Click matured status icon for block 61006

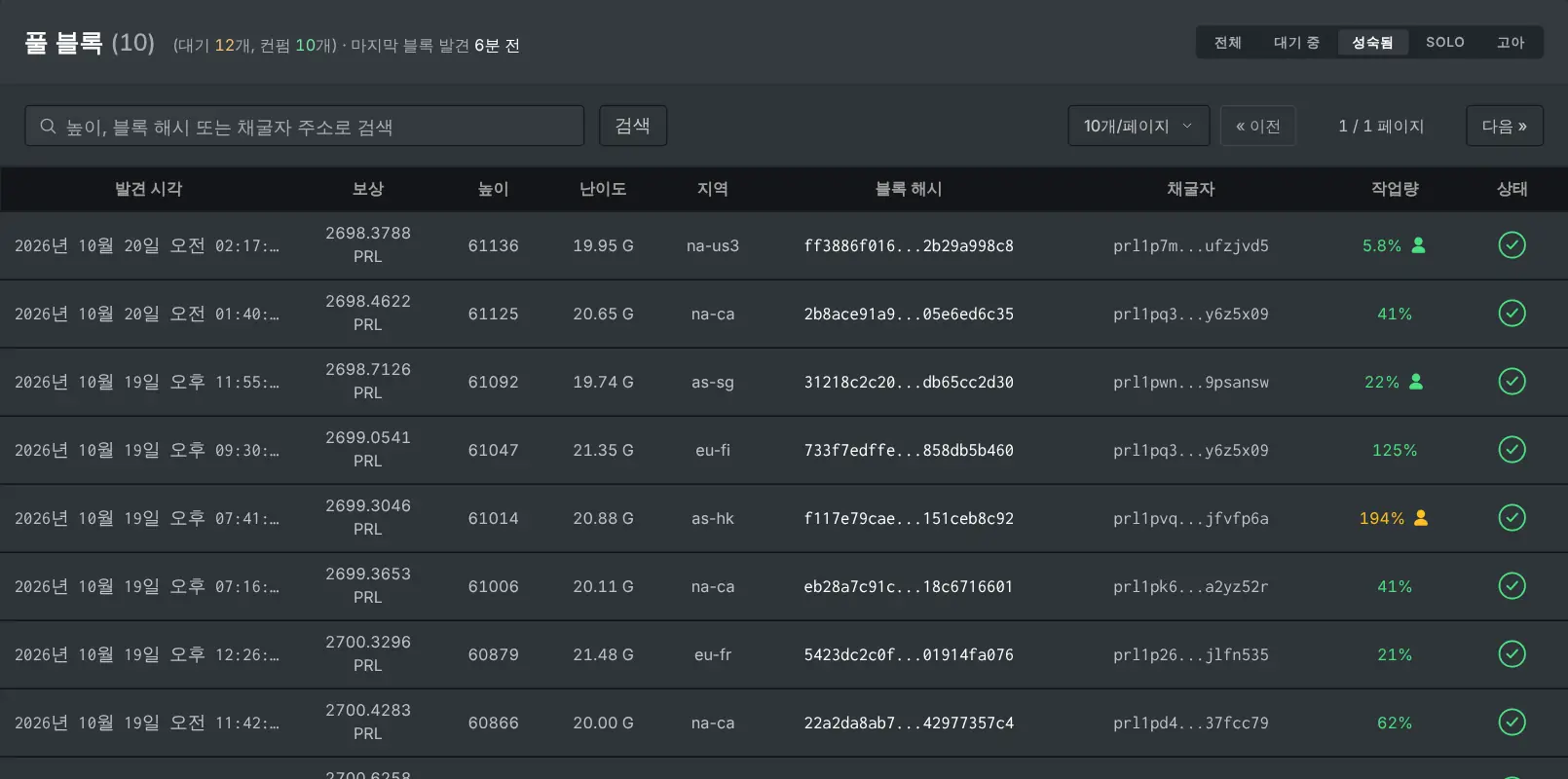(1512, 586)
